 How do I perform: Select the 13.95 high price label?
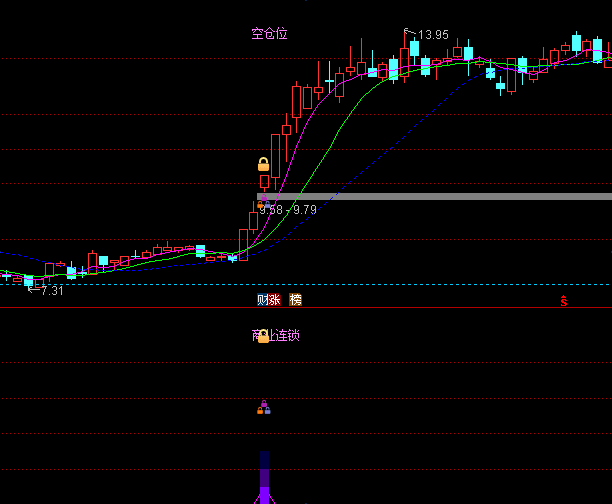pos(433,35)
